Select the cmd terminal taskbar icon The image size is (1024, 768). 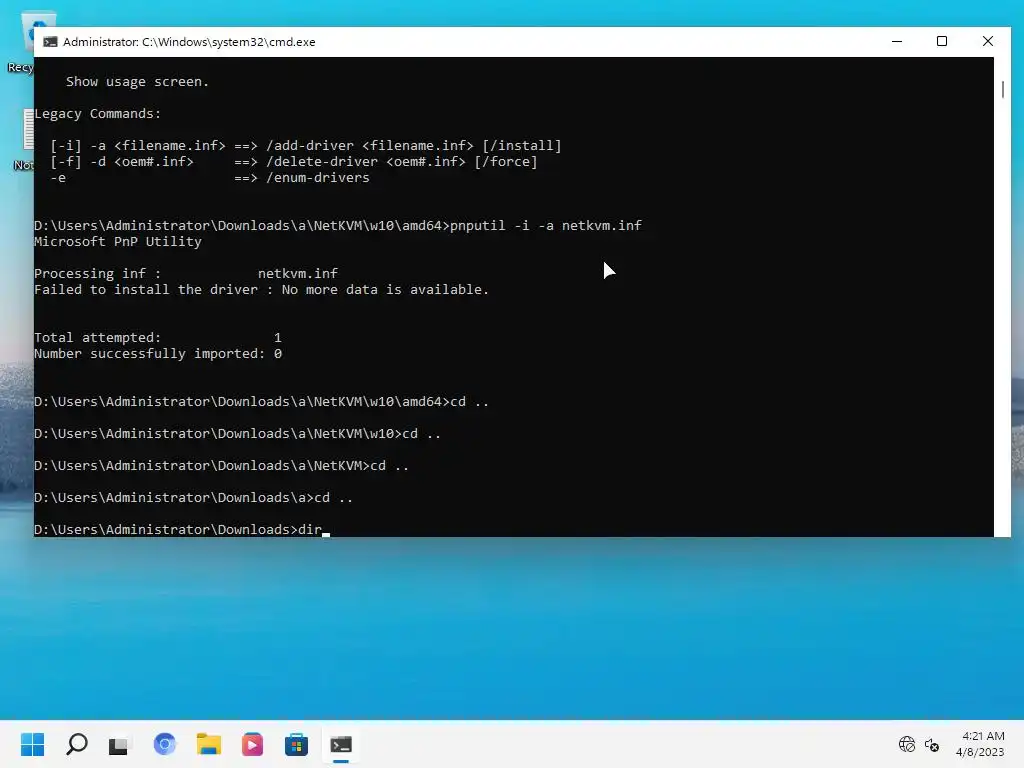click(x=340, y=744)
